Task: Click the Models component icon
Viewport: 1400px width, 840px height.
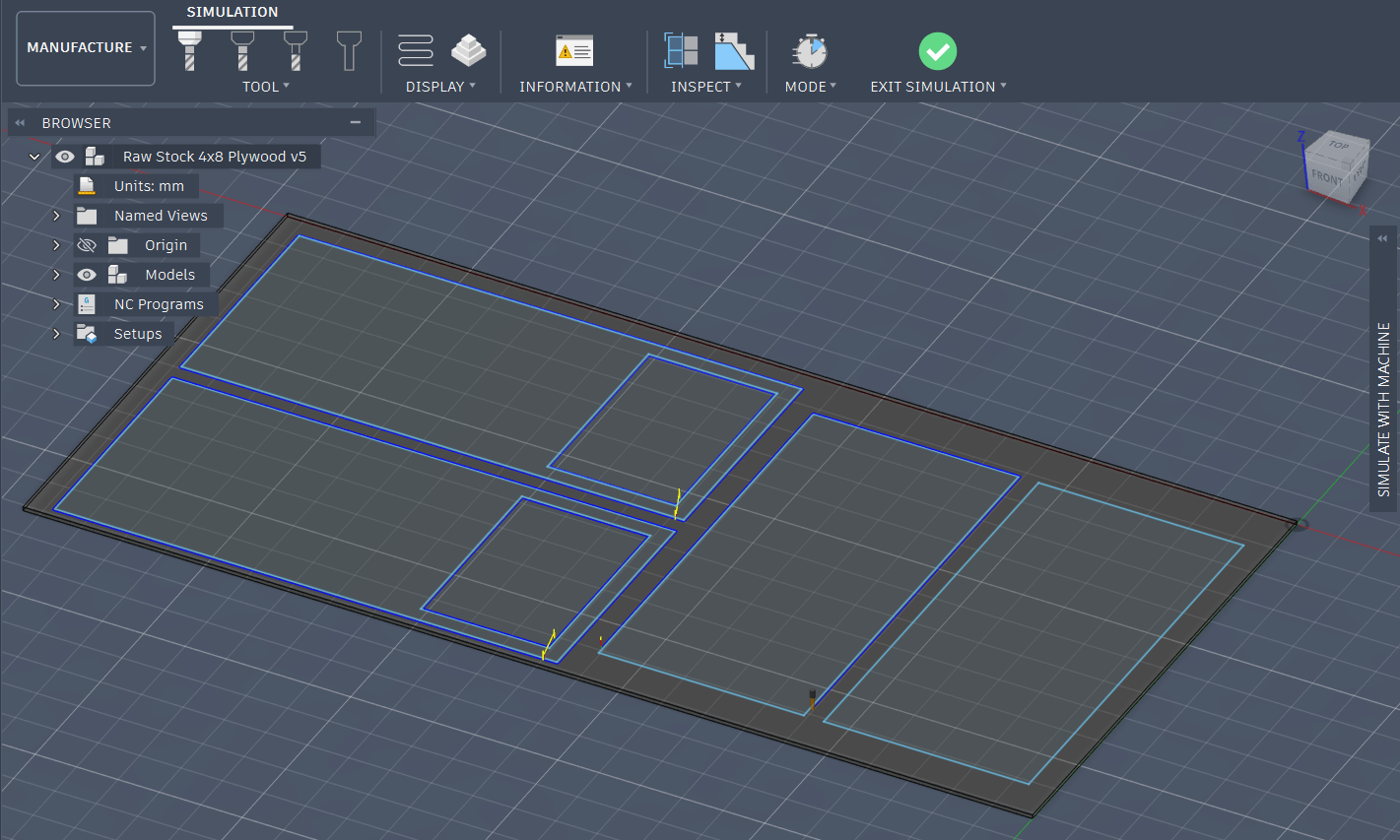Action: pos(118,275)
